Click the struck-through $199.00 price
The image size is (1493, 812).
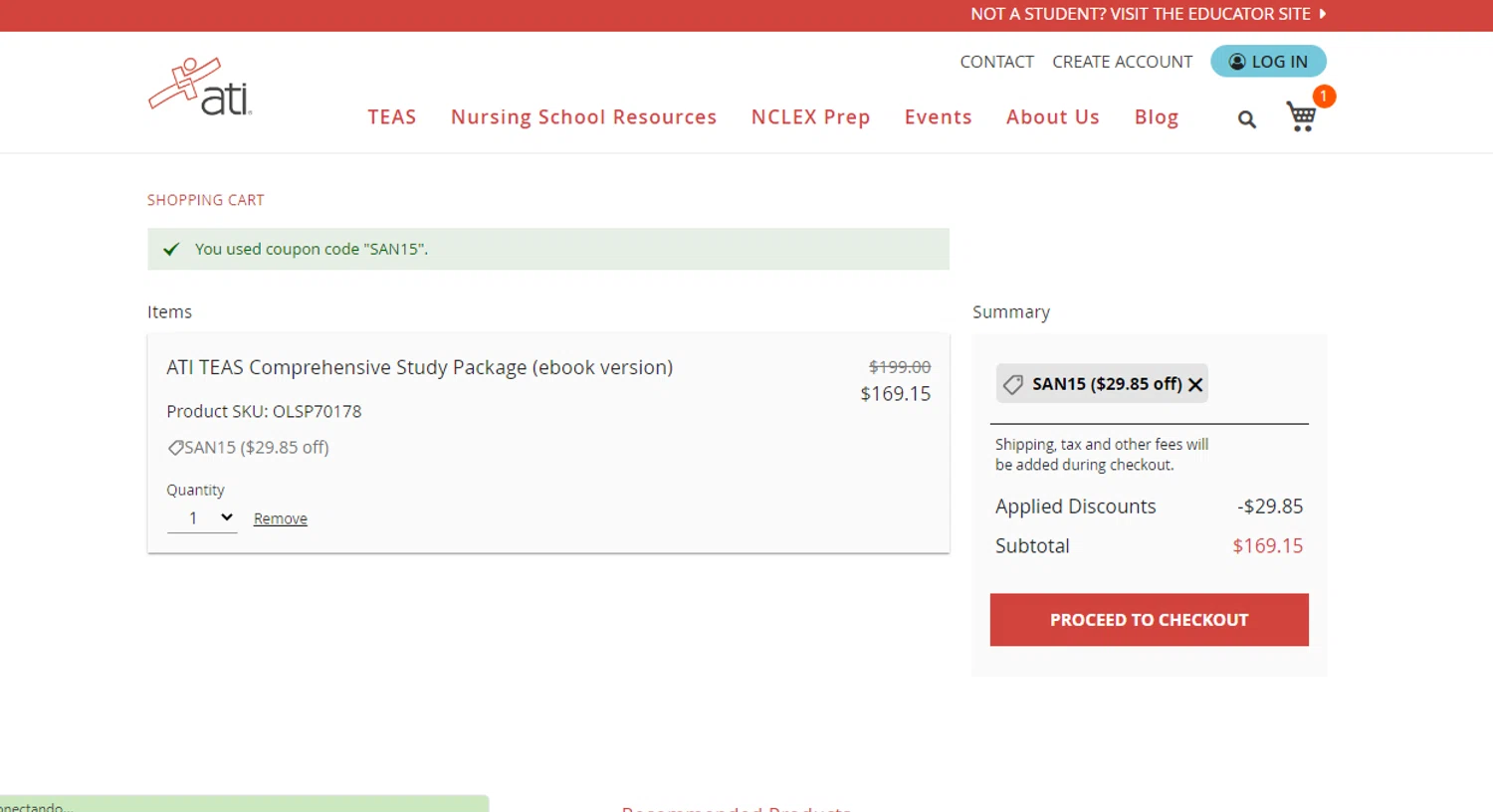coord(900,367)
